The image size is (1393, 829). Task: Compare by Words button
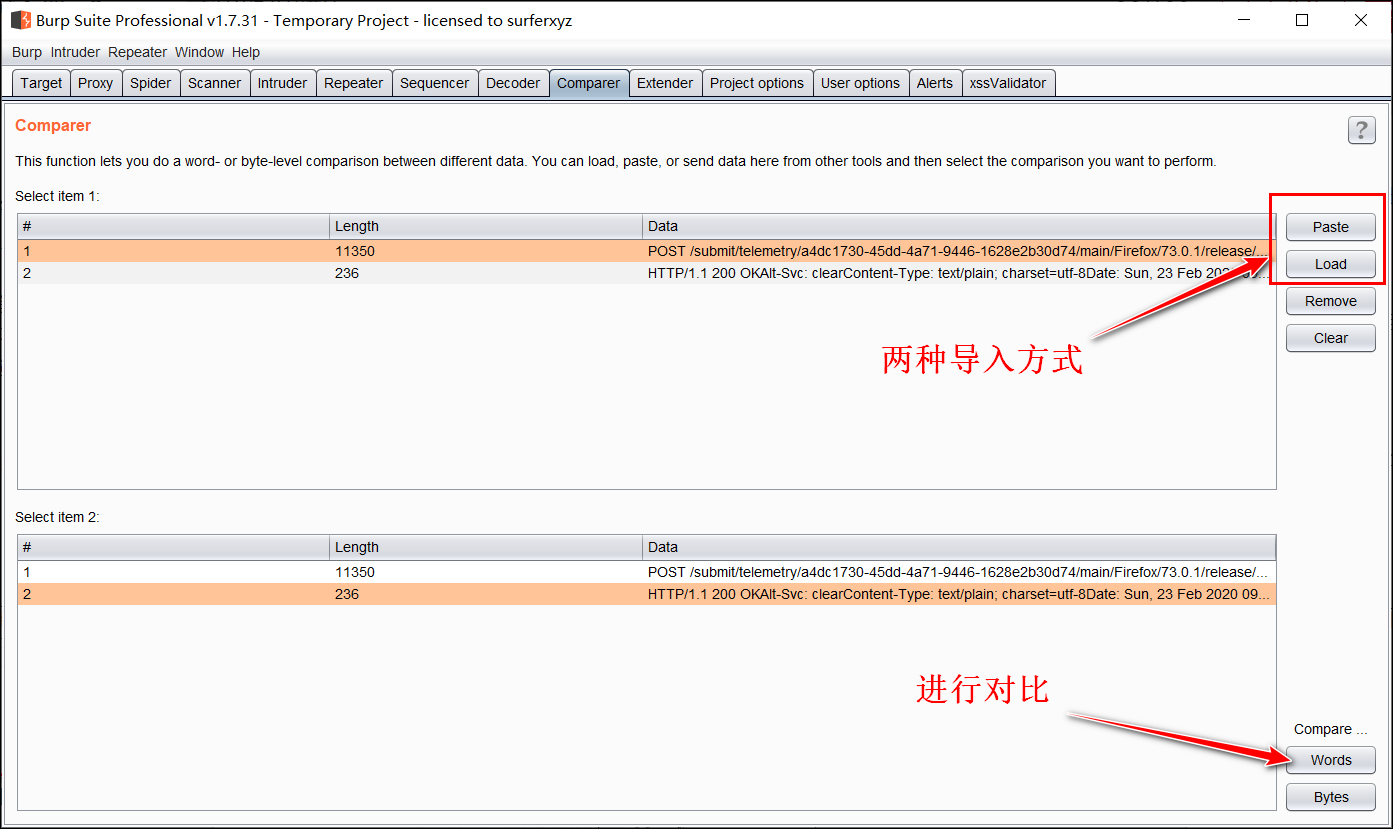pyautogui.click(x=1330, y=760)
